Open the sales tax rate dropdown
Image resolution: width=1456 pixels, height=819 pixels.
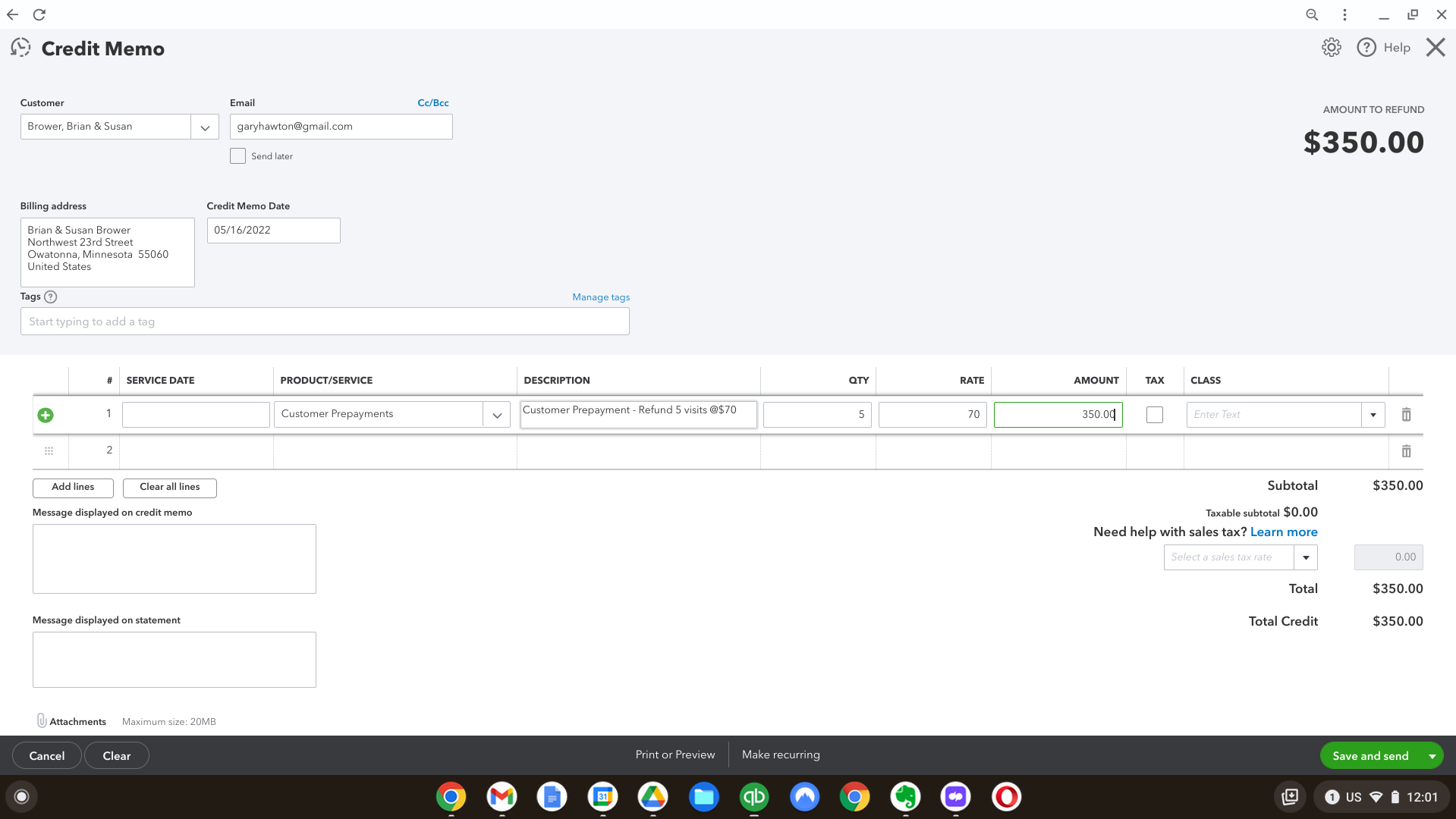tap(1306, 557)
